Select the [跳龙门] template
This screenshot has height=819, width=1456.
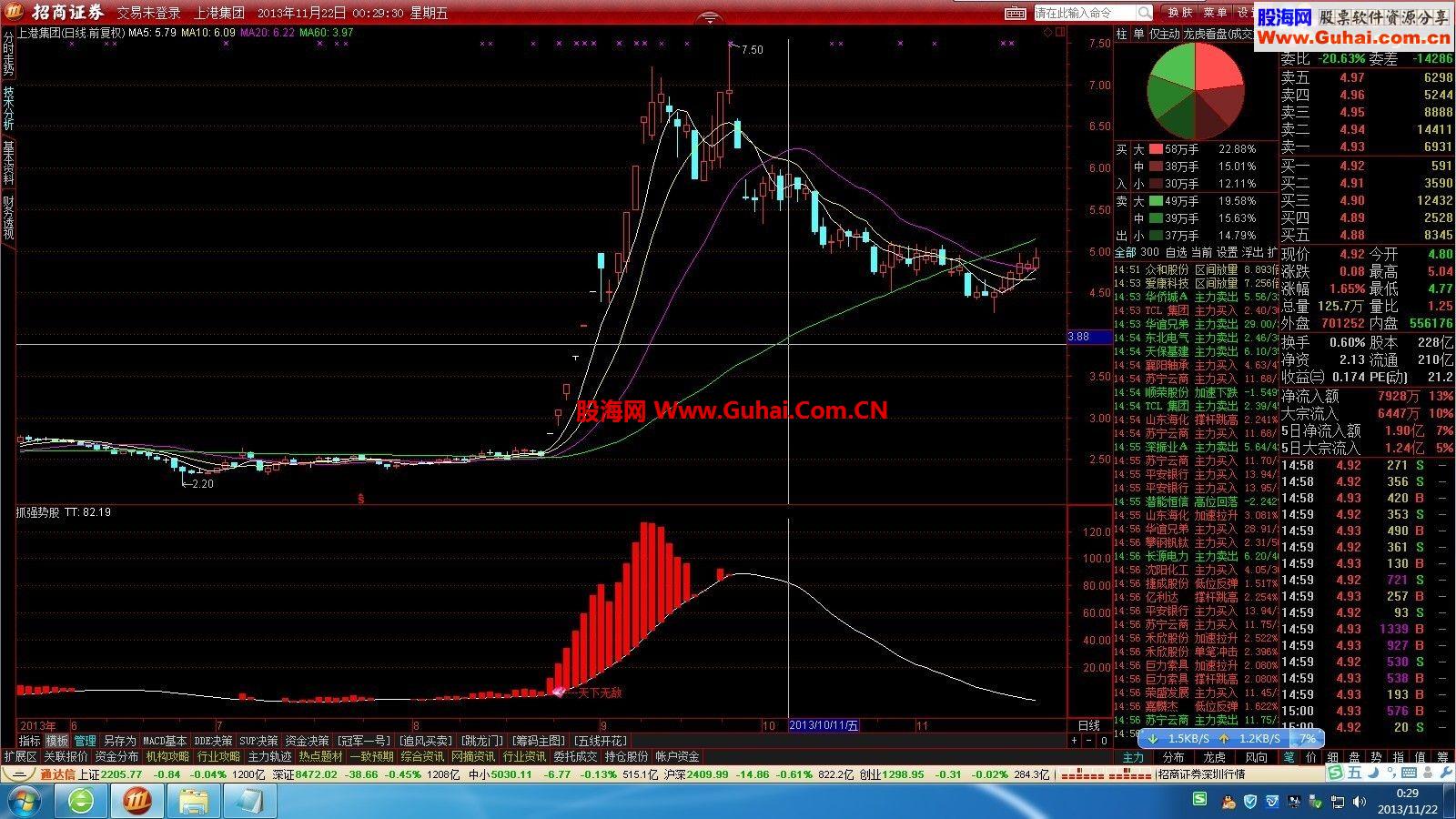click(482, 741)
